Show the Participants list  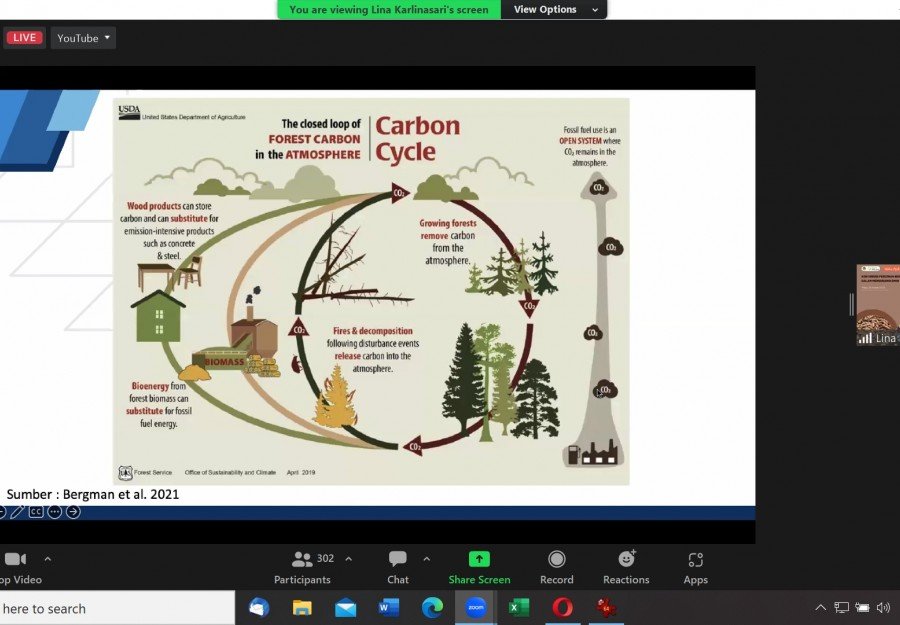coord(302,560)
